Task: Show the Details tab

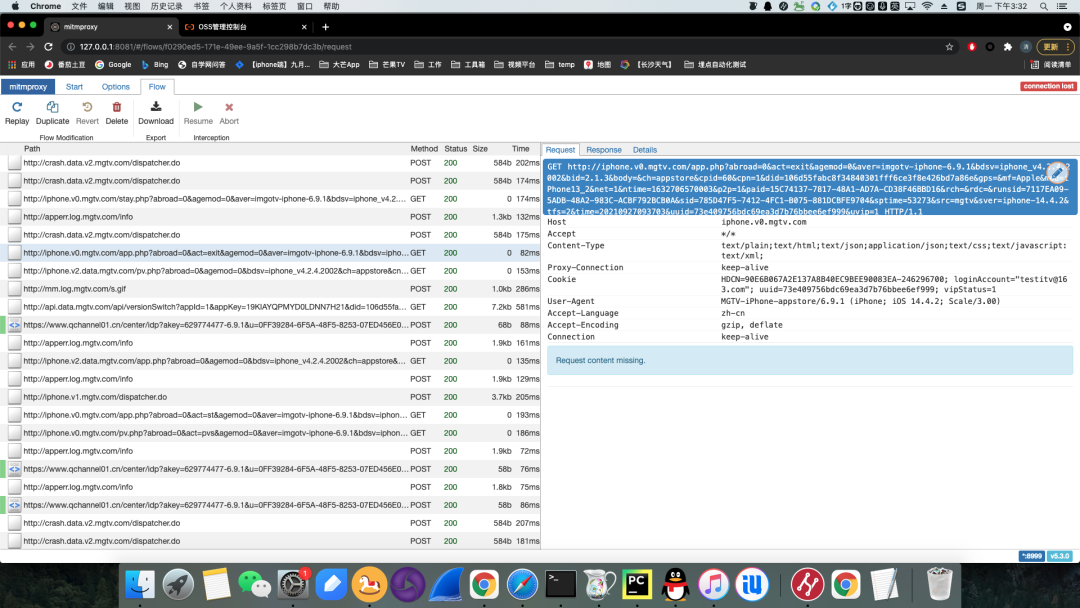Action: [645, 150]
